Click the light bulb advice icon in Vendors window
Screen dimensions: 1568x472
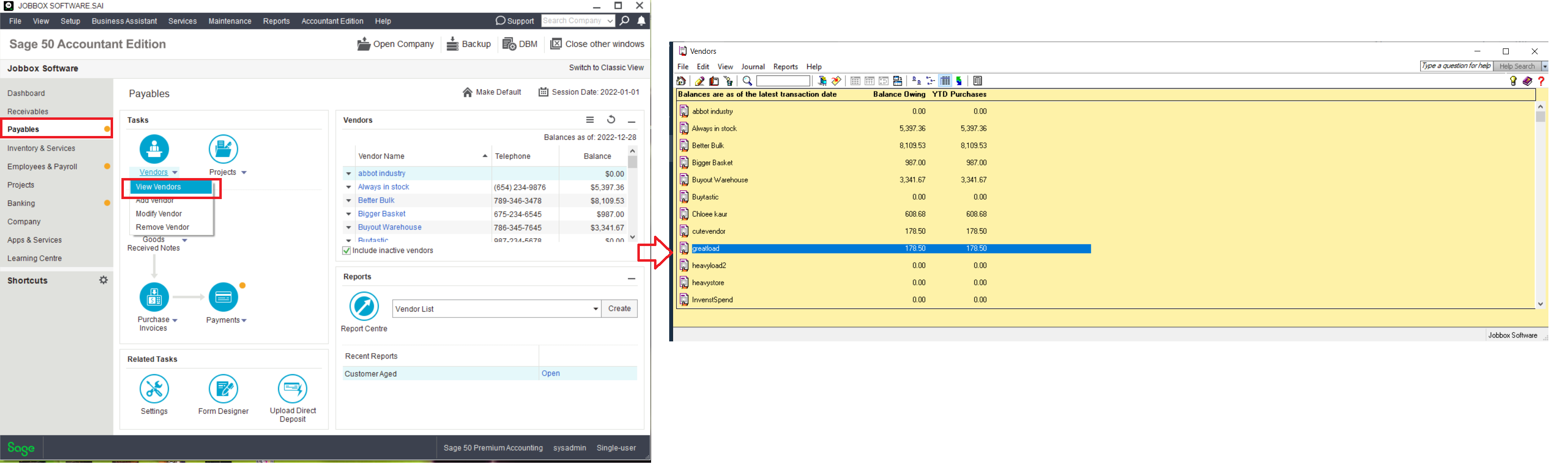tap(1513, 82)
